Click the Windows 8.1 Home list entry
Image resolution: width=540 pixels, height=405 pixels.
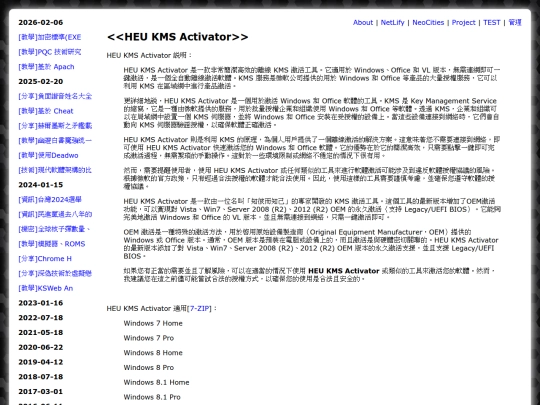click(156, 382)
